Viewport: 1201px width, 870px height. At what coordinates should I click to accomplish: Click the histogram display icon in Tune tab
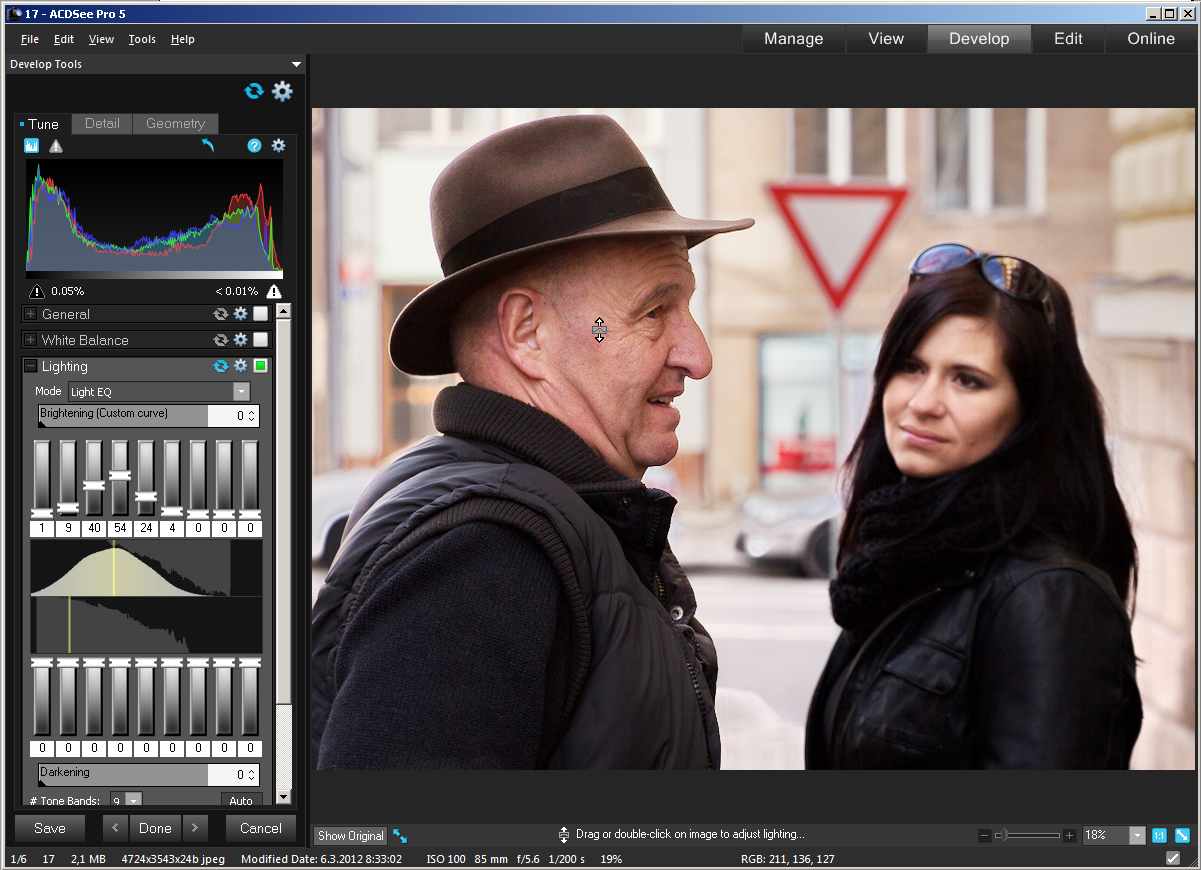pos(31,146)
